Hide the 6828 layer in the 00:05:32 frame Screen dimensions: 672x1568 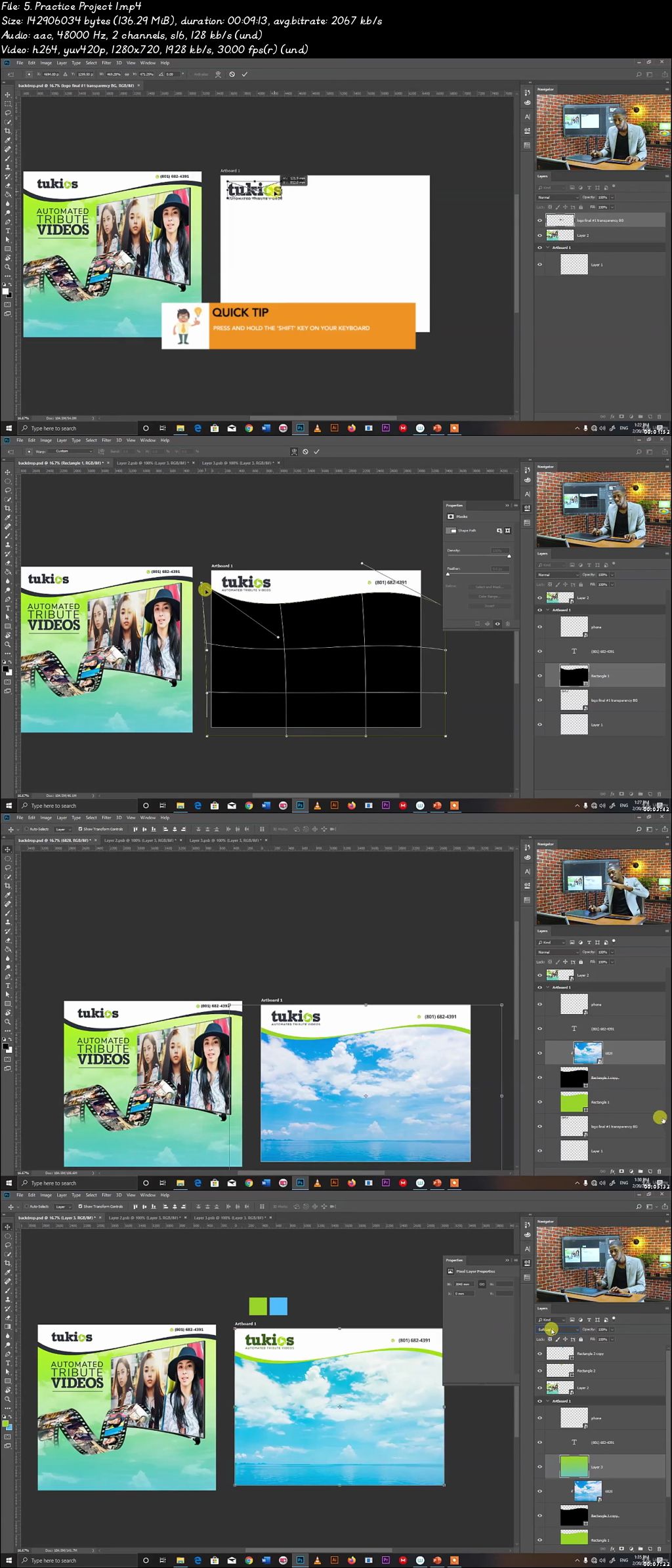tap(540, 1053)
